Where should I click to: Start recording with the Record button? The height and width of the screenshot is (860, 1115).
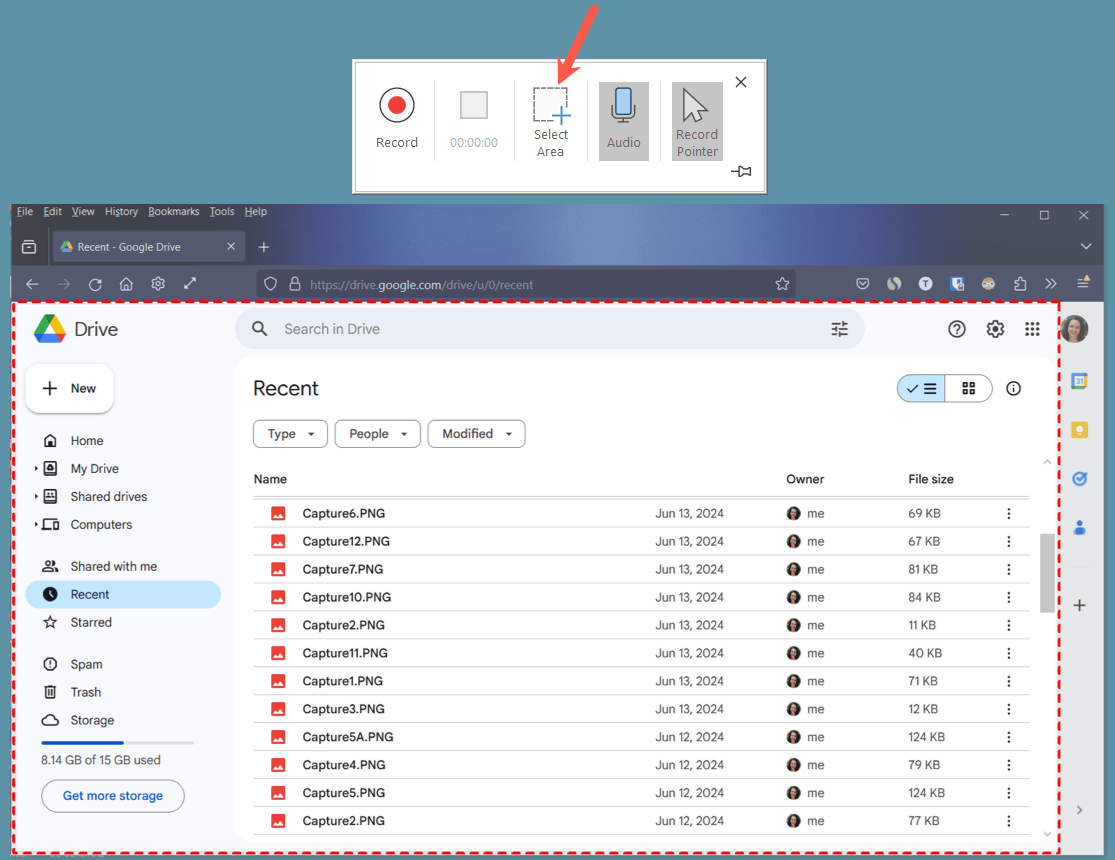coord(397,119)
